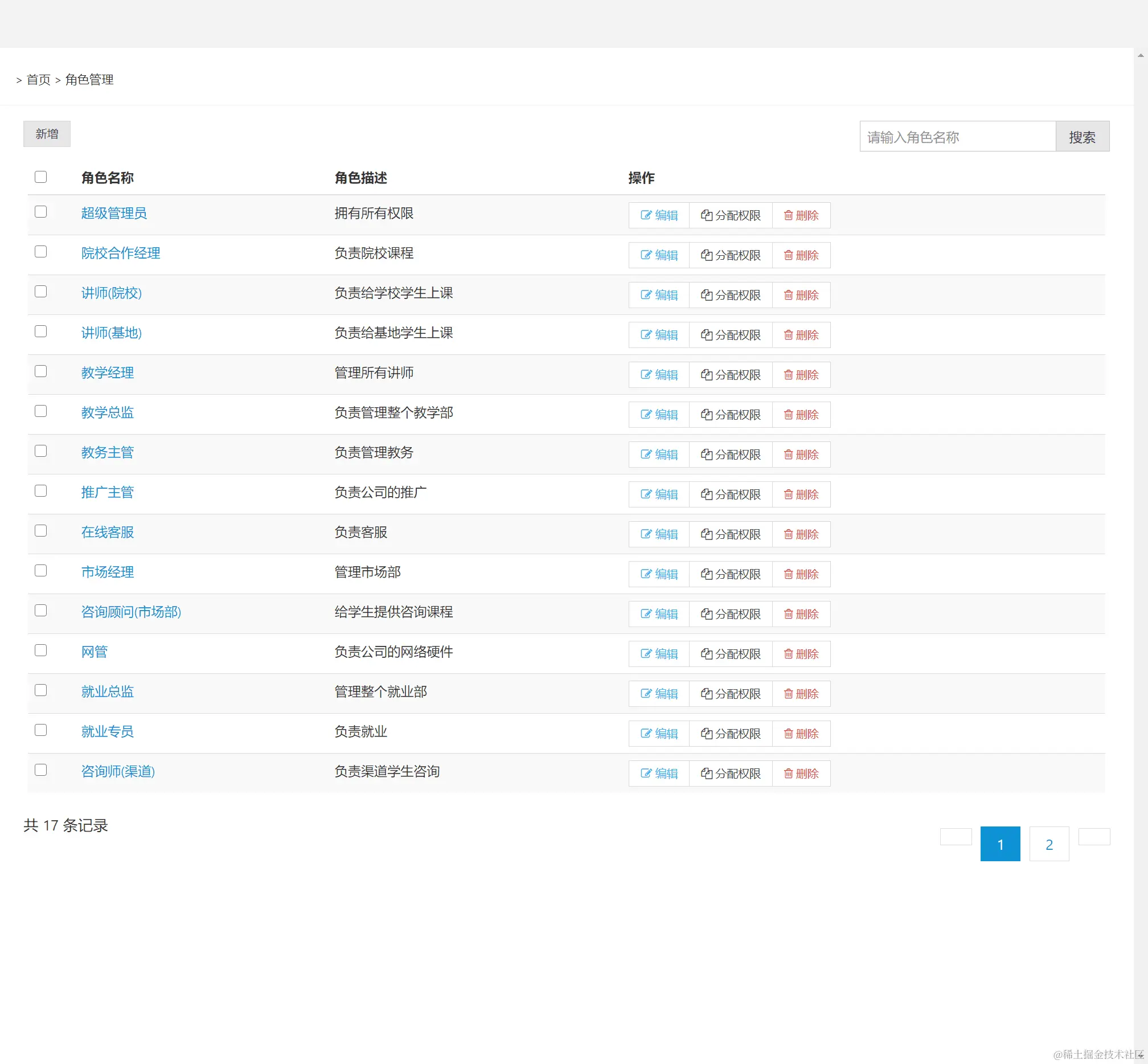Click 首页 in the breadcrumb

[x=39, y=79]
